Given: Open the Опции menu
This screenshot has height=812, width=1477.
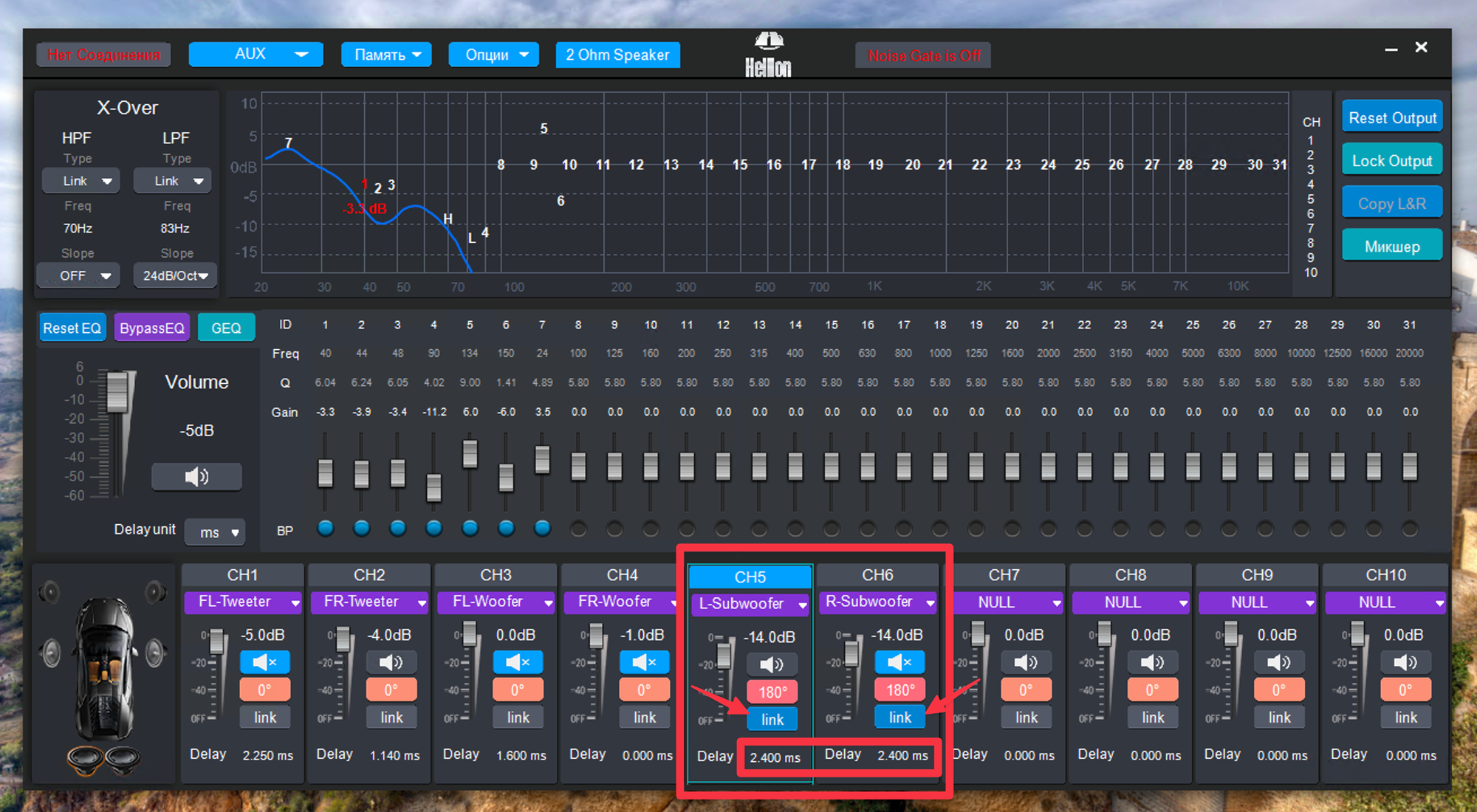Looking at the screenshot, I should pyautogui.click(x=493, y=55).
